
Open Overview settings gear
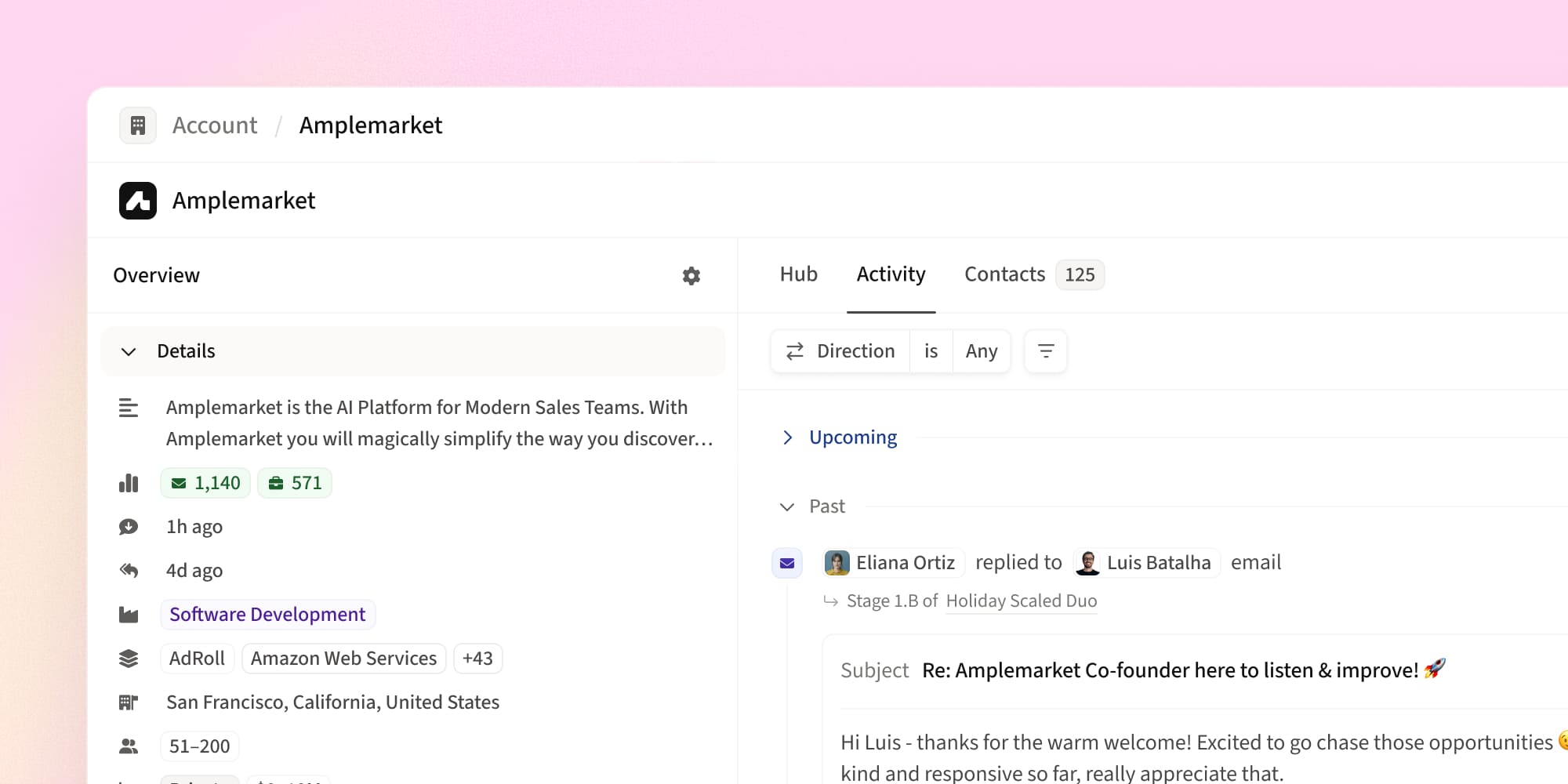[691, 276]
